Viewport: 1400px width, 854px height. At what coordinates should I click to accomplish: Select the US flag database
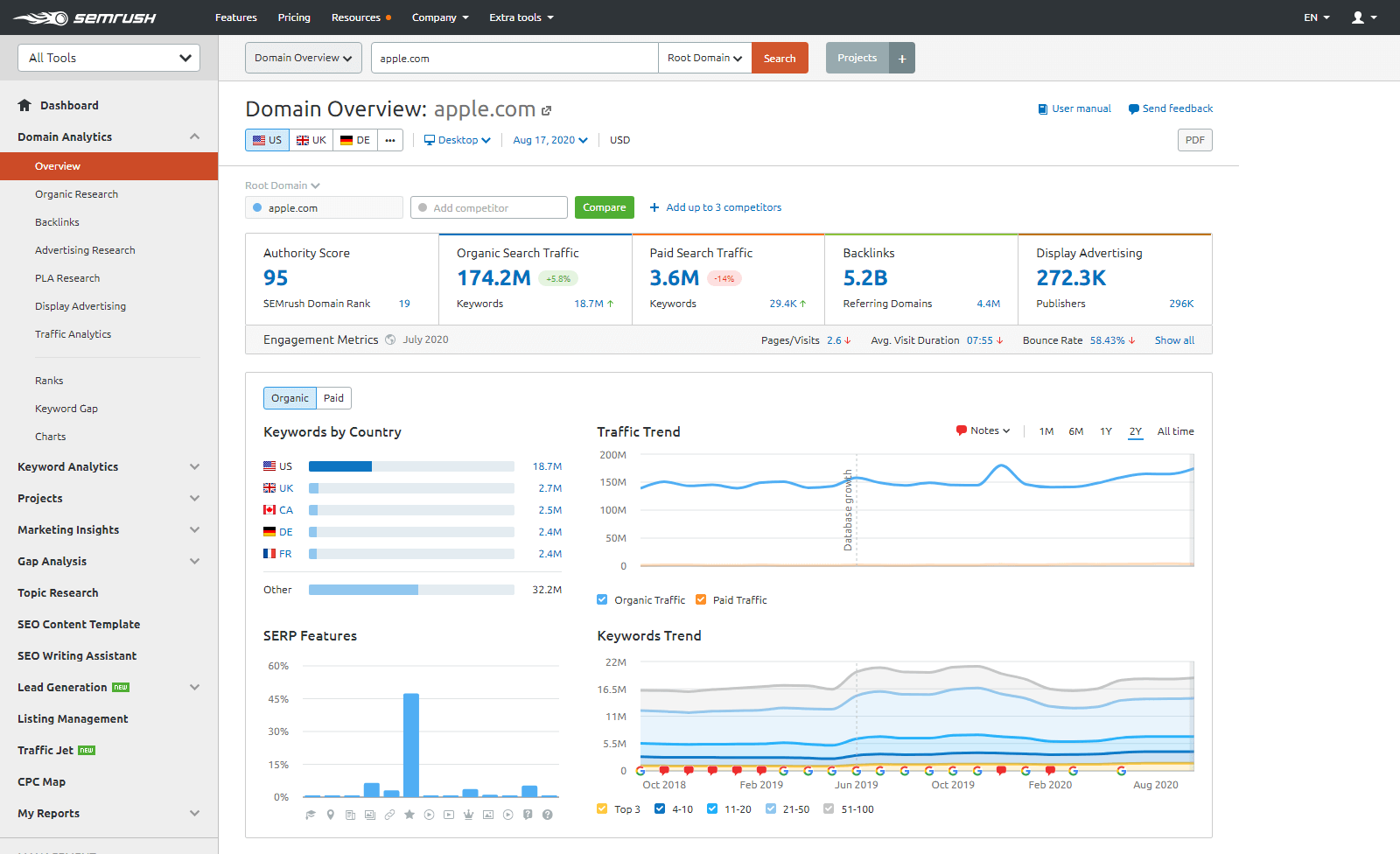point(267,140)
